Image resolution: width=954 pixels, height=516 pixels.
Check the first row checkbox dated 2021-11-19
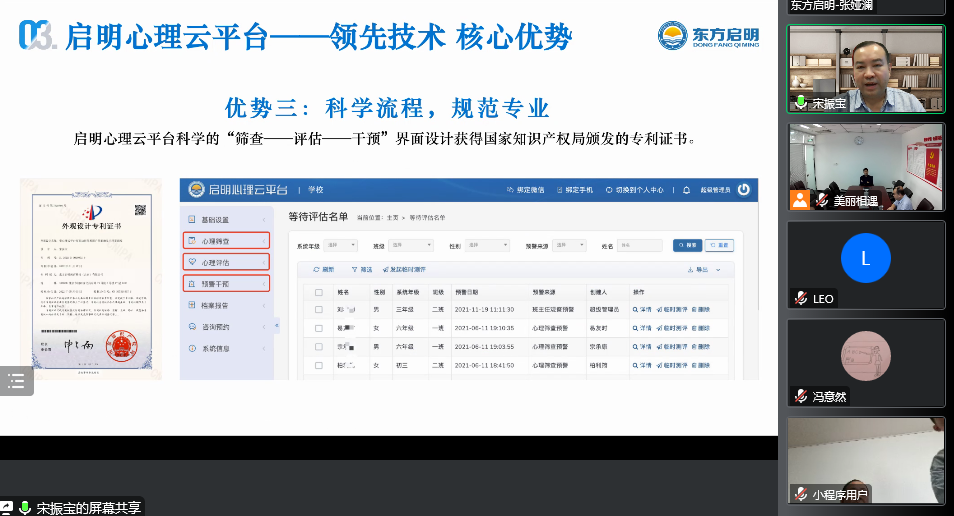tap(319, 310)
